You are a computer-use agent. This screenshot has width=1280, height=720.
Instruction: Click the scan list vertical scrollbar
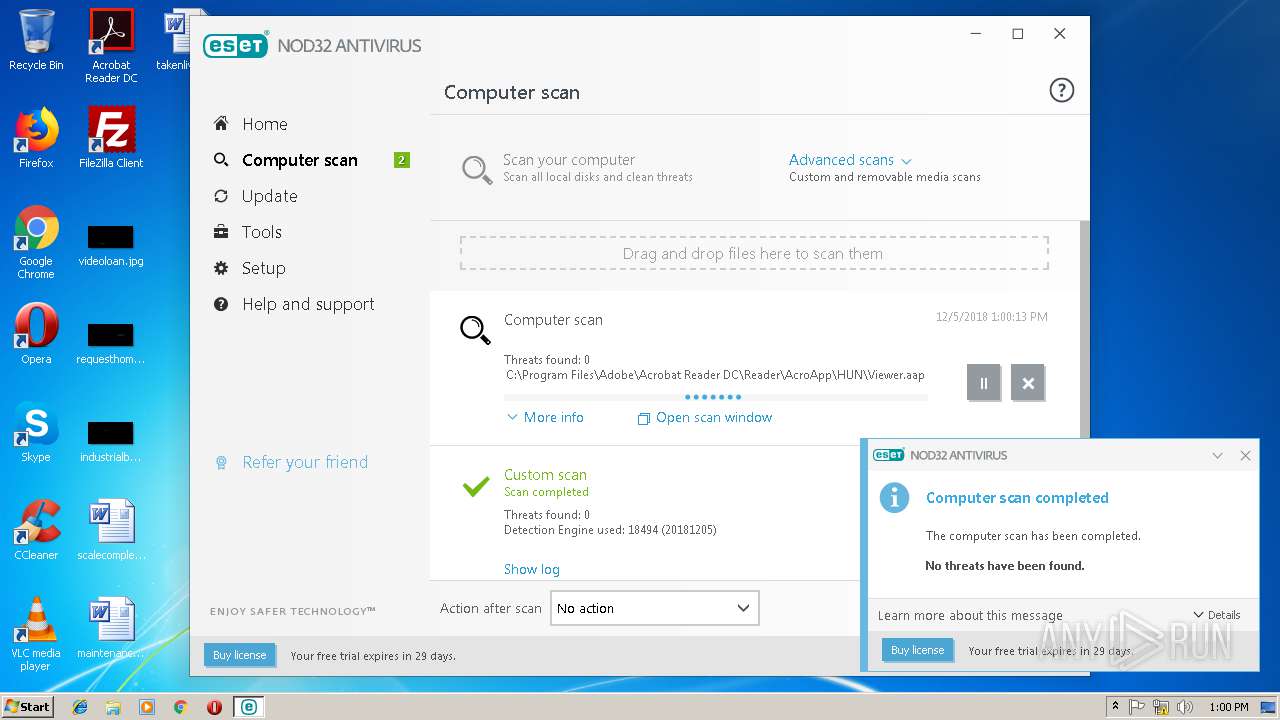click(1085, 329)
